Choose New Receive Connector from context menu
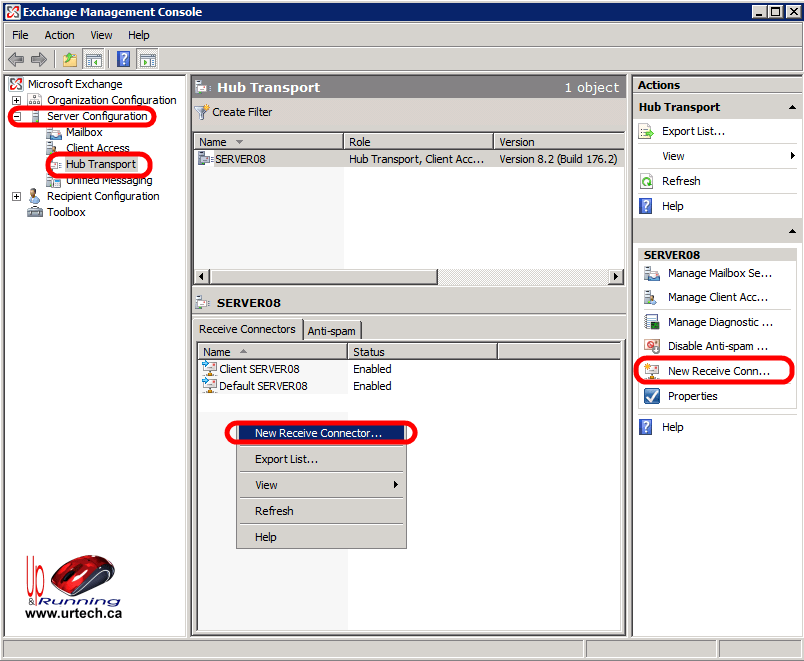The width and height of the screenshot is (804, 661). click(x=318, y=433)
